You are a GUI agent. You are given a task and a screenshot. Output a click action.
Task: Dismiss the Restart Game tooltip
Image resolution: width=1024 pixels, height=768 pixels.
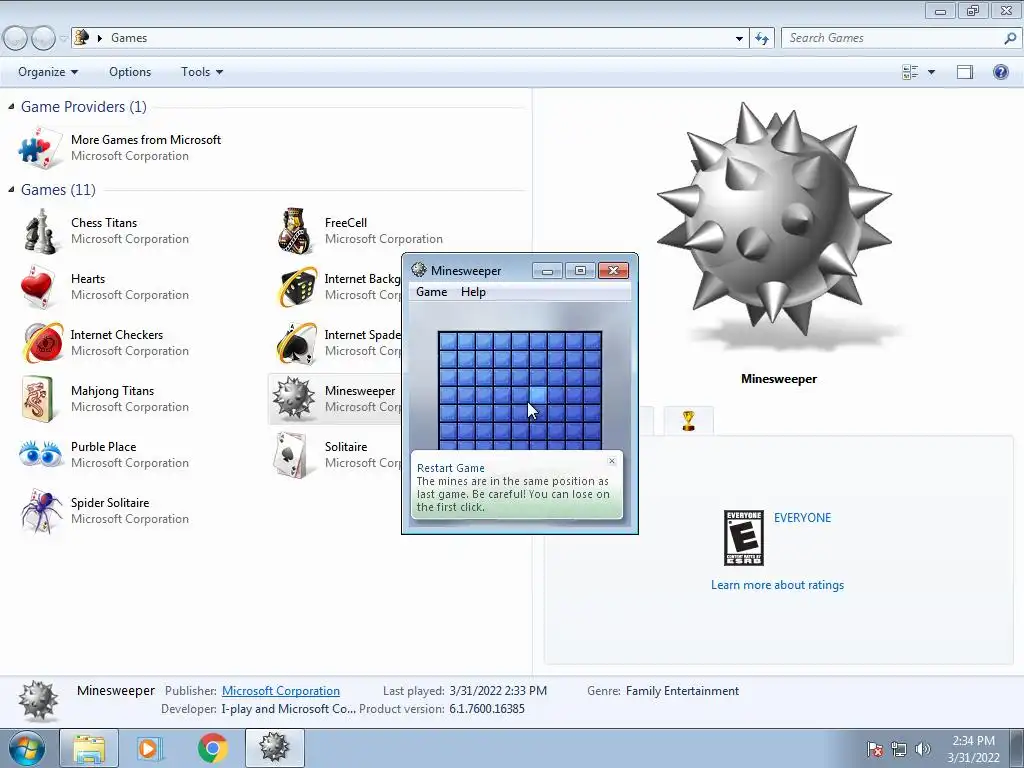pos(612,461)
